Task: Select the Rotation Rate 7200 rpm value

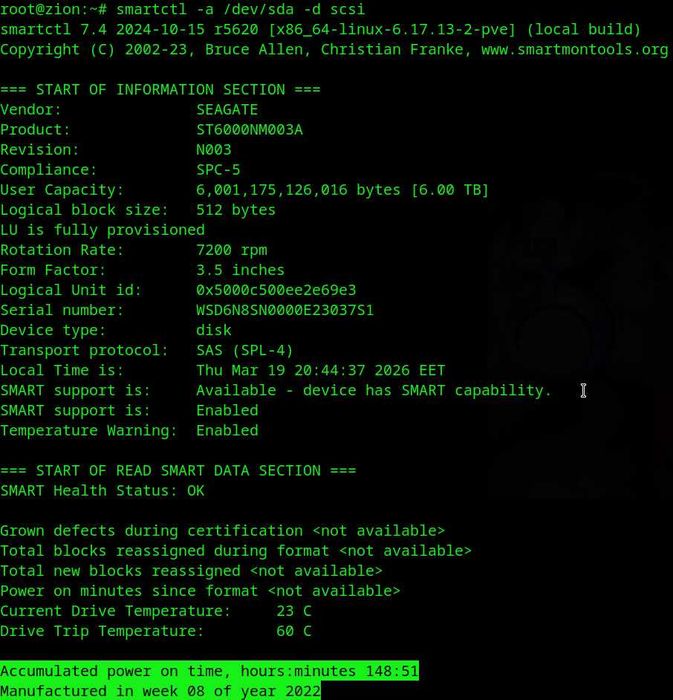Action: pyautogui.click(x=231, y=250)
